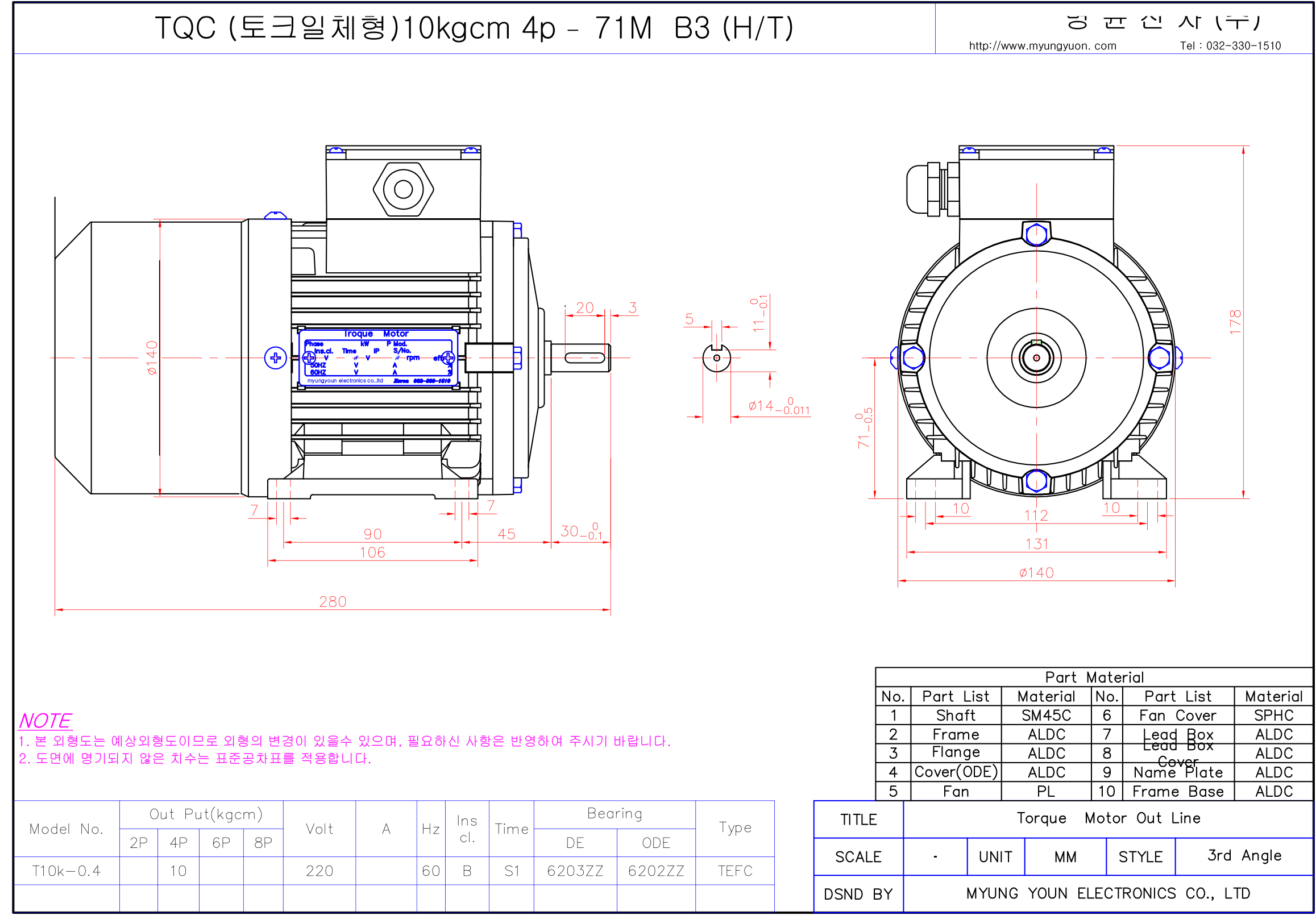1316x915 pixels.
Task: Click the 'Model No.' column header
Action: pos(67,829)
